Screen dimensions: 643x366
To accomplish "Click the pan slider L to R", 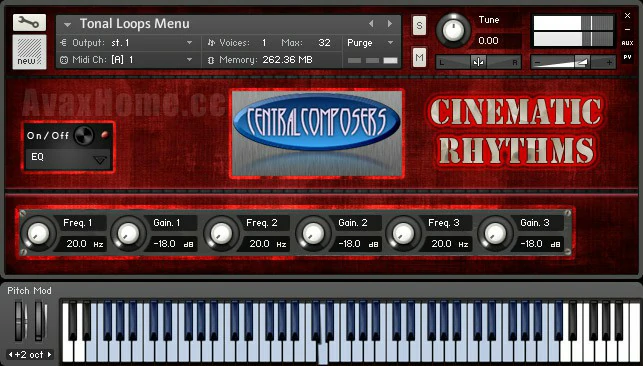I will click(x=478, y=63).
